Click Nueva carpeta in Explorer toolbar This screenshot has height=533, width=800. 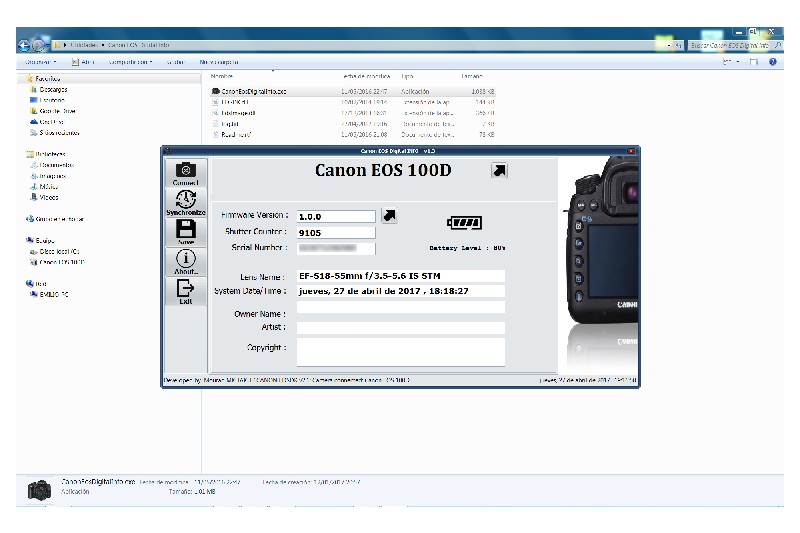(219, 62)
